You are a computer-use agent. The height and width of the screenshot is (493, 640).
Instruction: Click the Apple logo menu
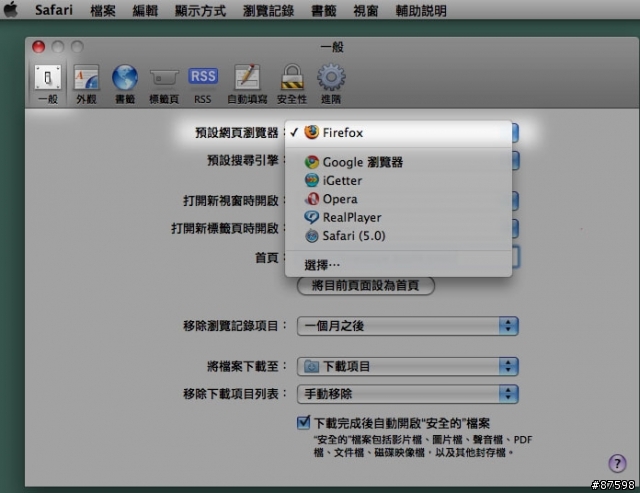[x=11, y=10]
